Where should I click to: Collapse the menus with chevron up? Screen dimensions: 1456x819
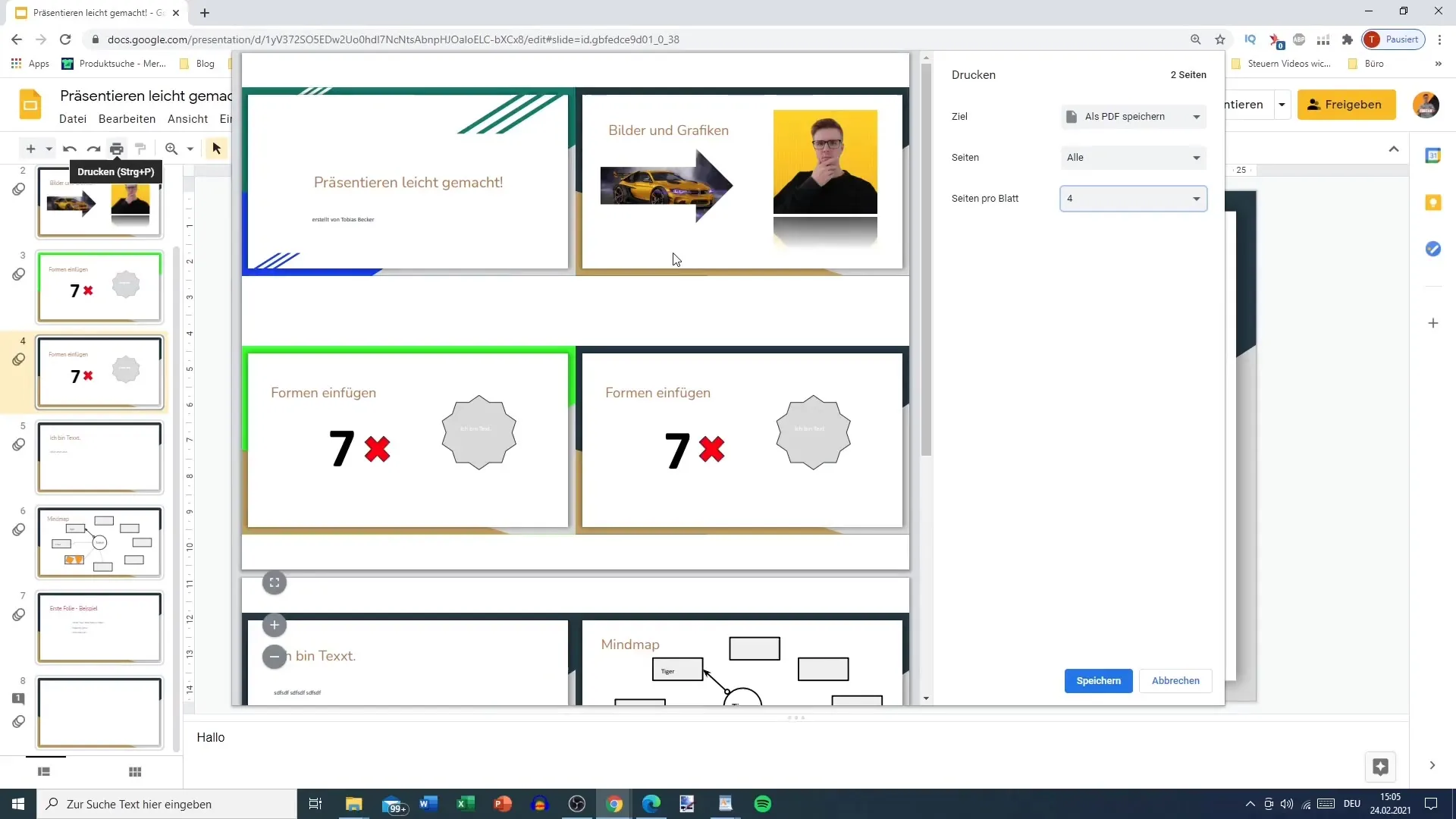pyautogui.click(x=1394, y=149)
